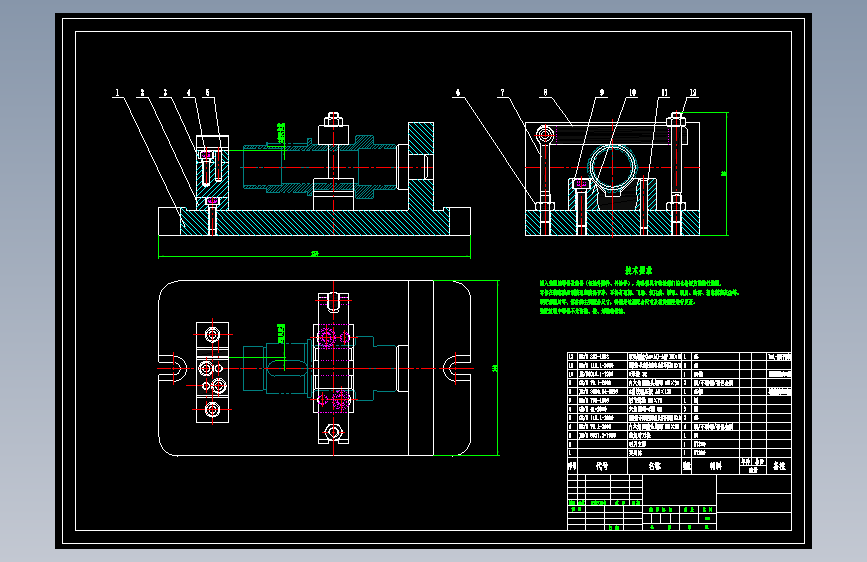Select the 代号 column header in parts list
This screenshot has height=562, width=867.
(602, 466)
